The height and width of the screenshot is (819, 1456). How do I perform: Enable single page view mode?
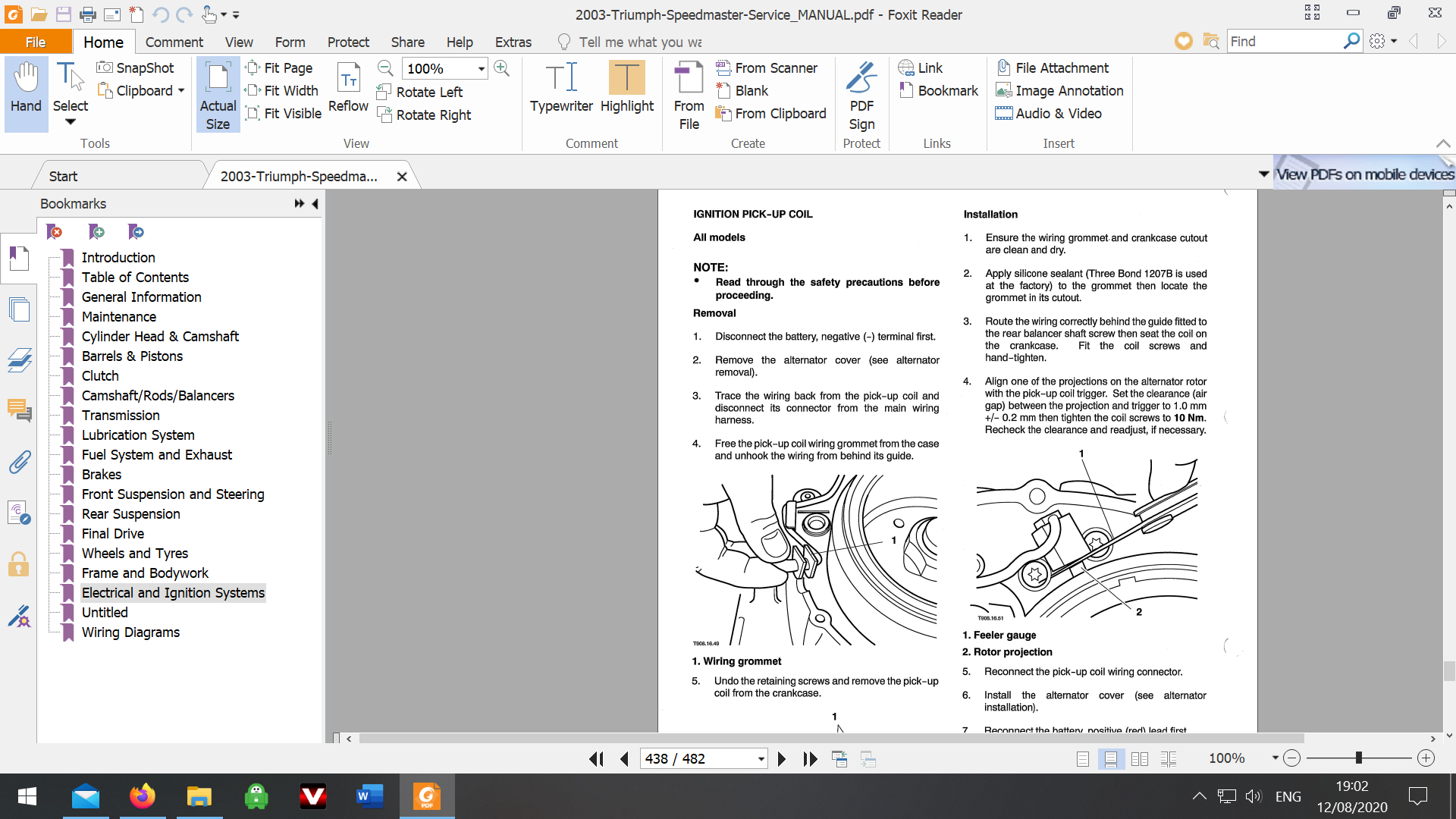[1083, 758]
